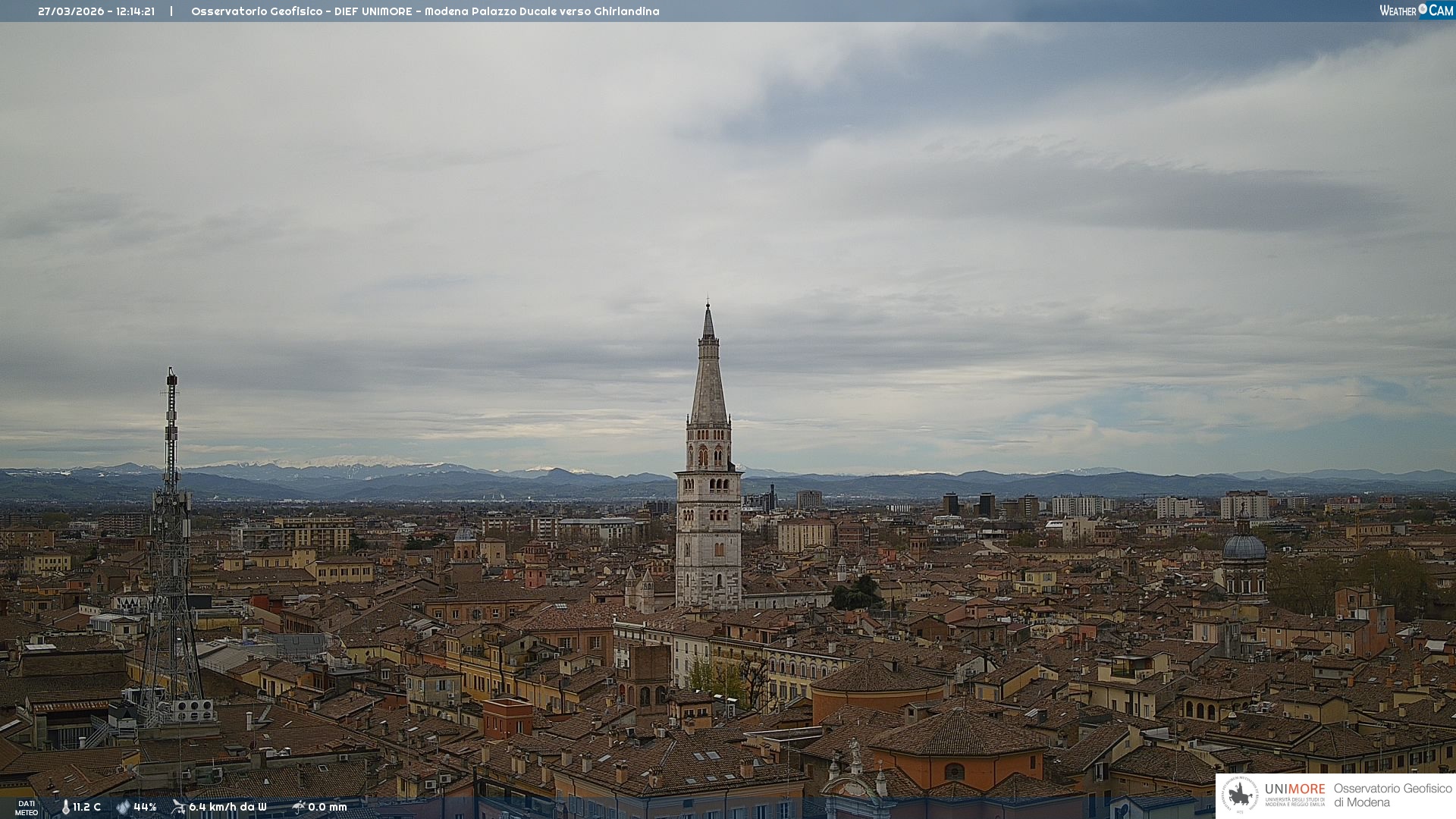Click the UNIMORE text in bottom logo
The width and height of the screenshot is (1456, 819).
[x=1294, y=789]
